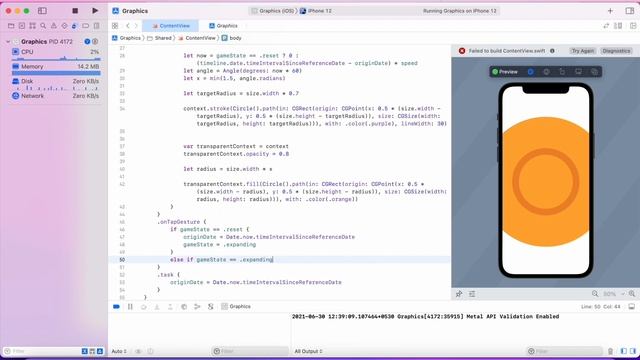Preview on a connected device icon

[x=578, y=72]
